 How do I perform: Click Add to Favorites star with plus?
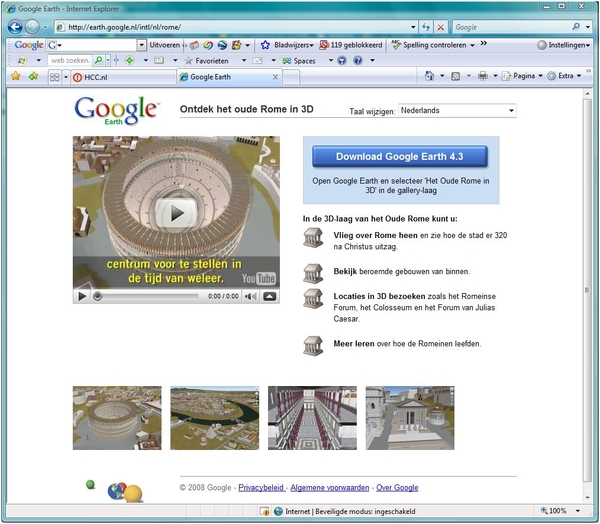coord(33,76)
